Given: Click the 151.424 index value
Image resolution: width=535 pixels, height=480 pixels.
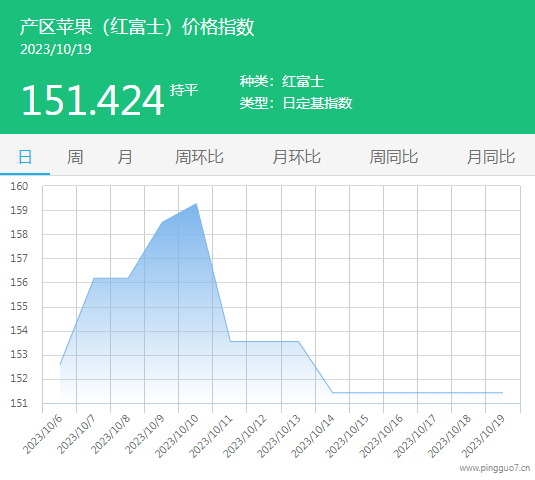Looking at the screenshot, I should click(x=92, y=101).
